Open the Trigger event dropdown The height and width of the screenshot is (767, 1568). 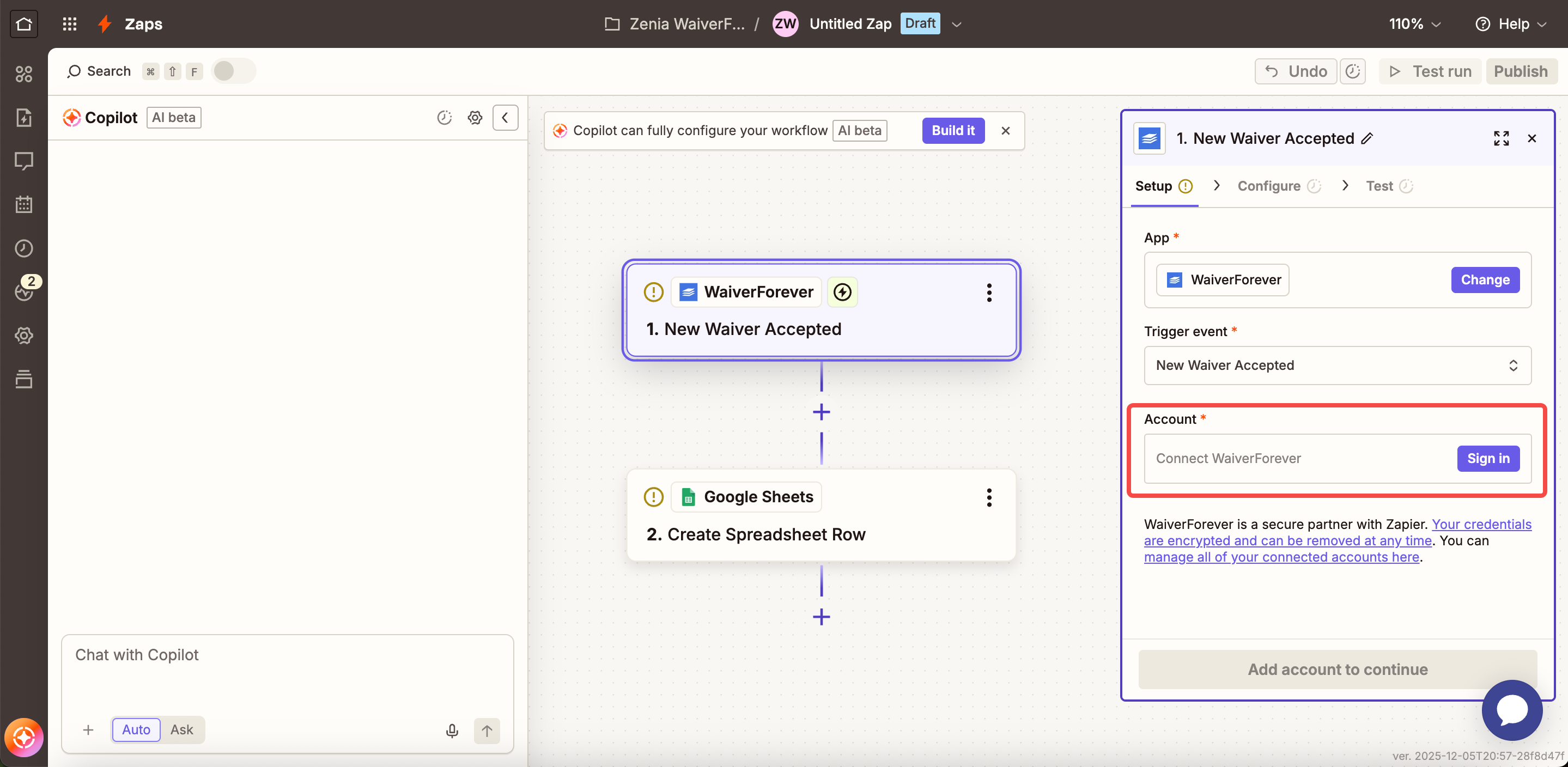(1338, 365)
